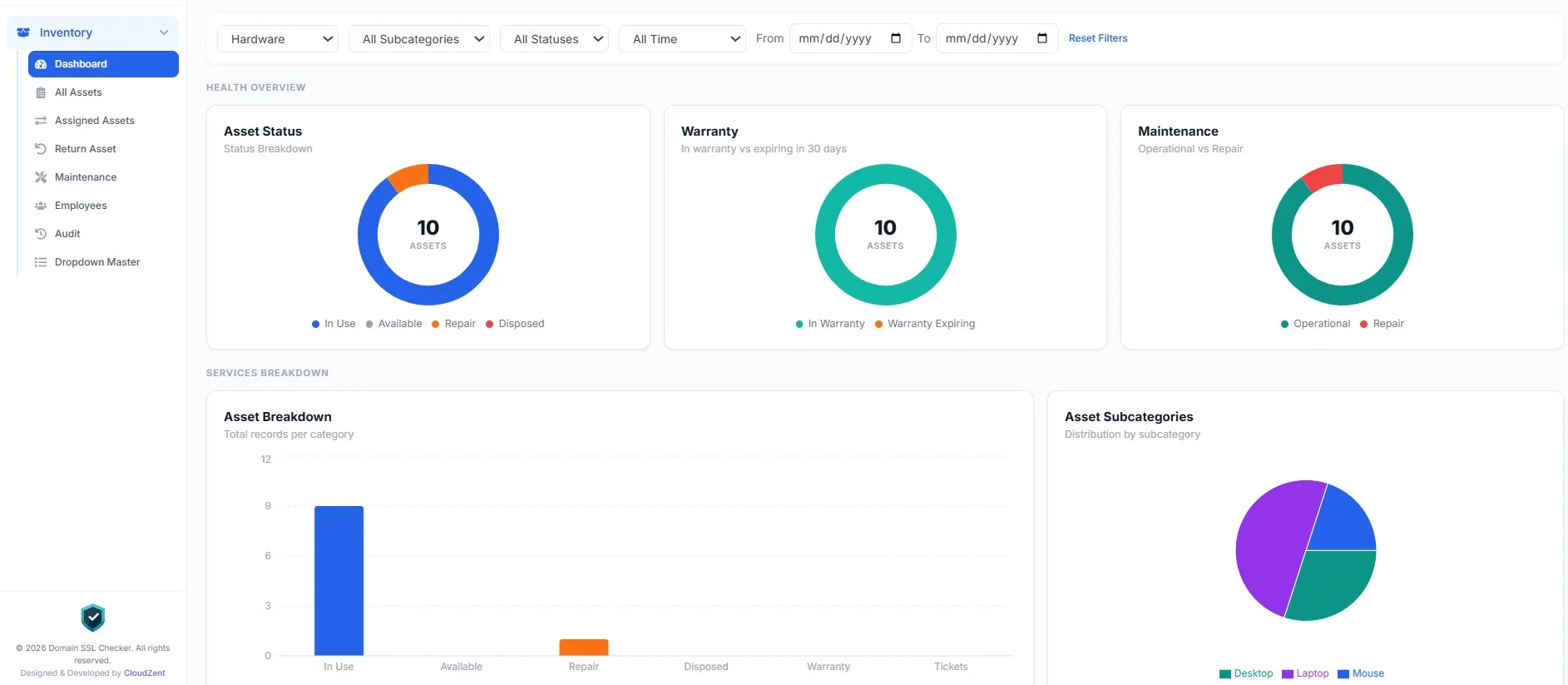
Task: Toggle Operational legend in Maintenance chart
Action: coord(1315,324)
